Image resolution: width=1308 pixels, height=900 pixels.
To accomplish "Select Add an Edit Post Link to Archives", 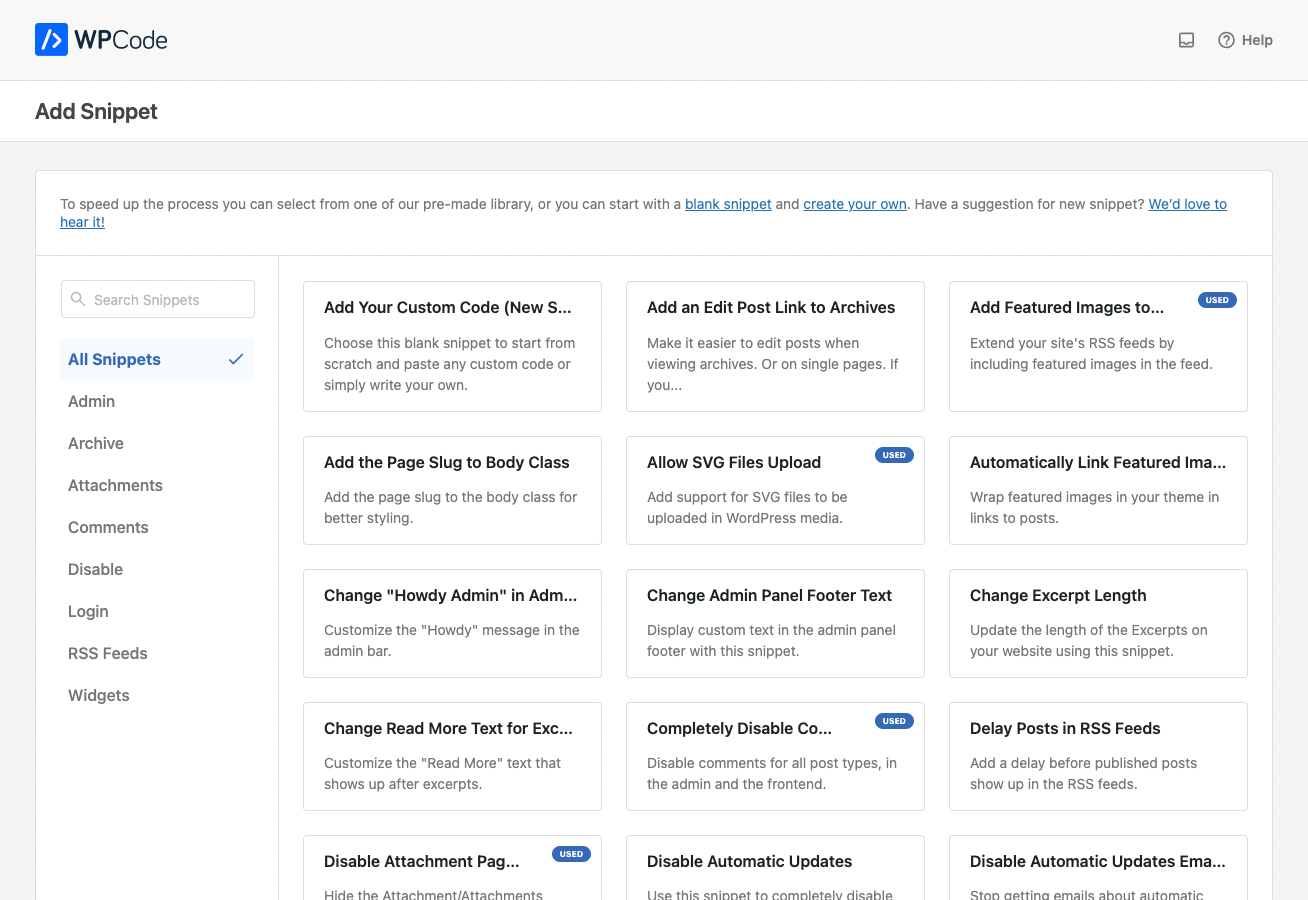I will click(775, 346).
